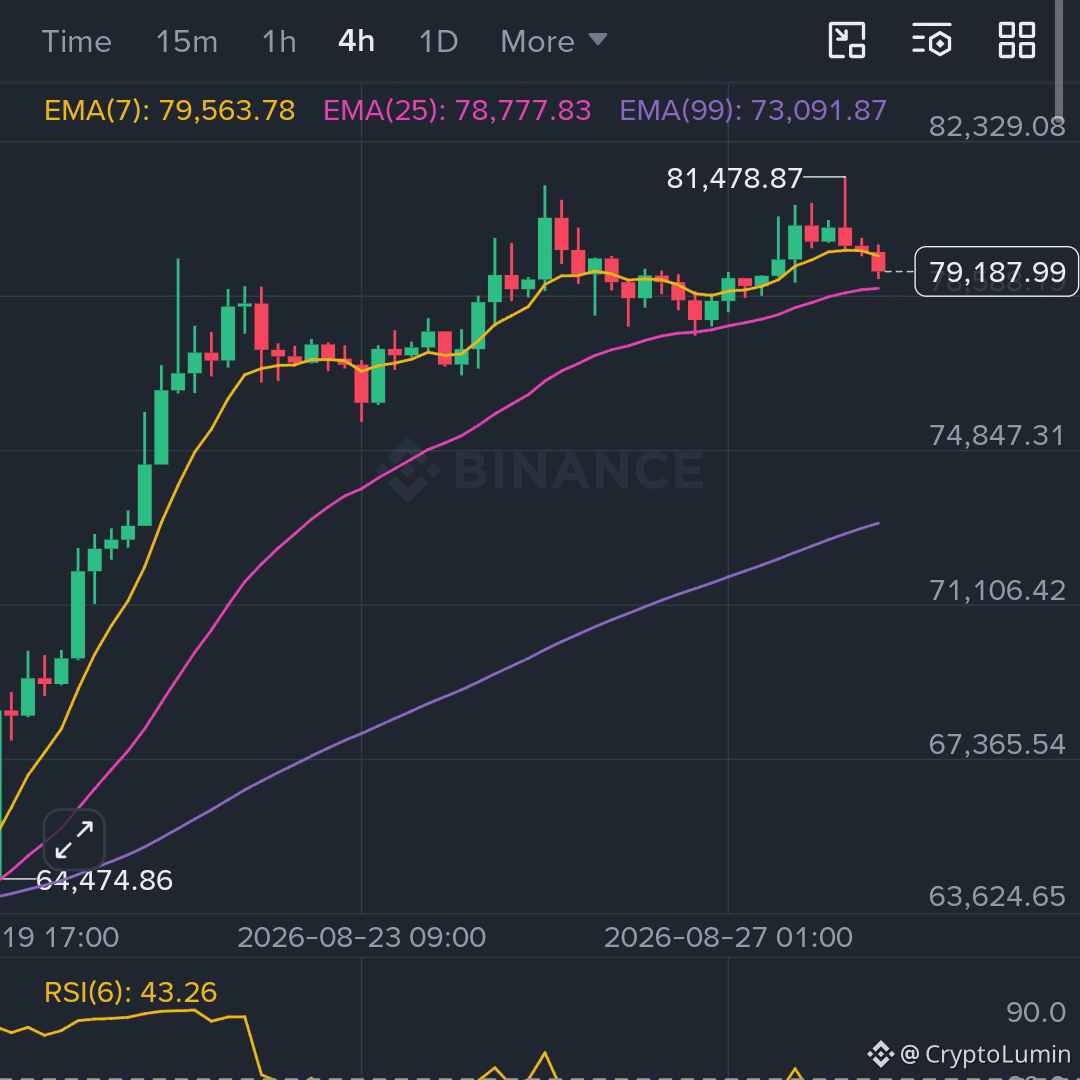Click the 74,847.31 price axis label
Image resolution: width=1080 pixels, height=1080 pixels.
tap(997, 435)
